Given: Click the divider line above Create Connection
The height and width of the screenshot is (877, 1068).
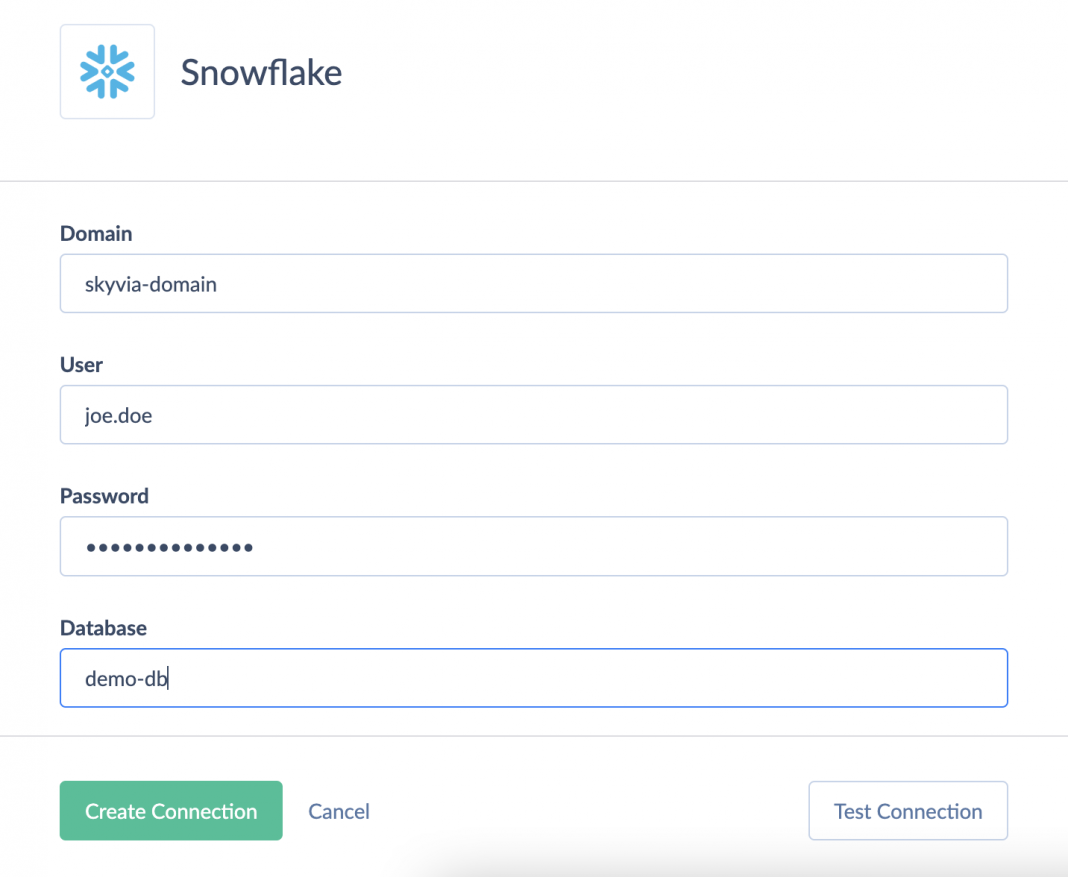Looking at the screenshot, I should (x=534, y=737).
